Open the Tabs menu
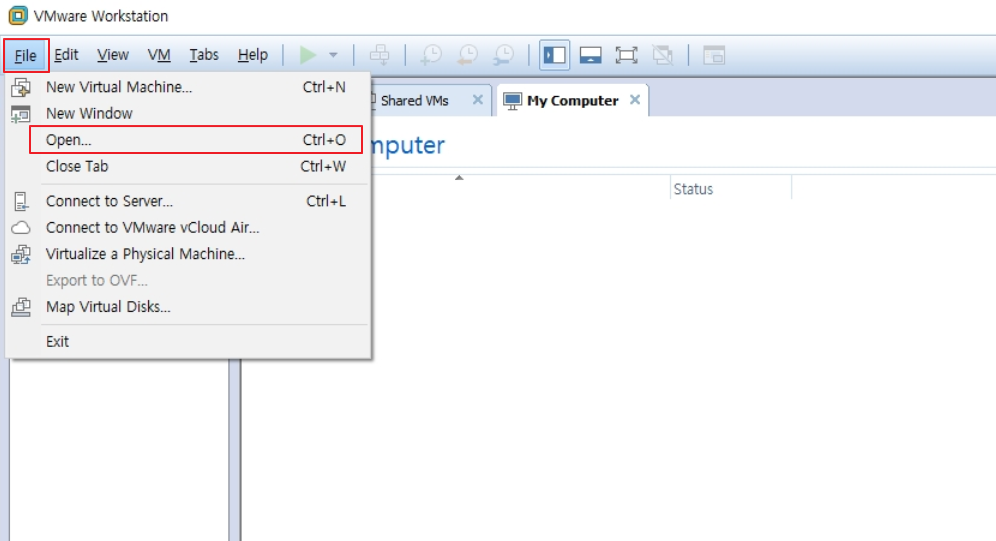This screenshot has height=541, width=996. click(204, 55)
